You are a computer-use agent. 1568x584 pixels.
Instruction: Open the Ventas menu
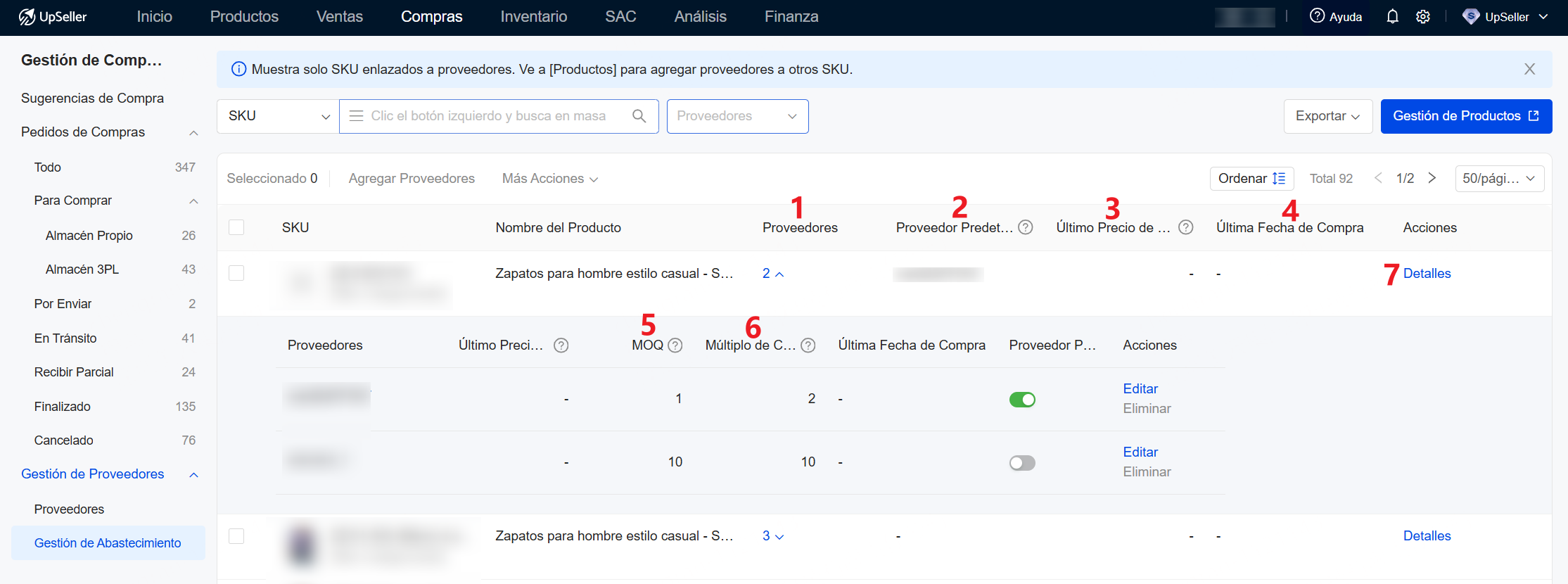[340, 17]
